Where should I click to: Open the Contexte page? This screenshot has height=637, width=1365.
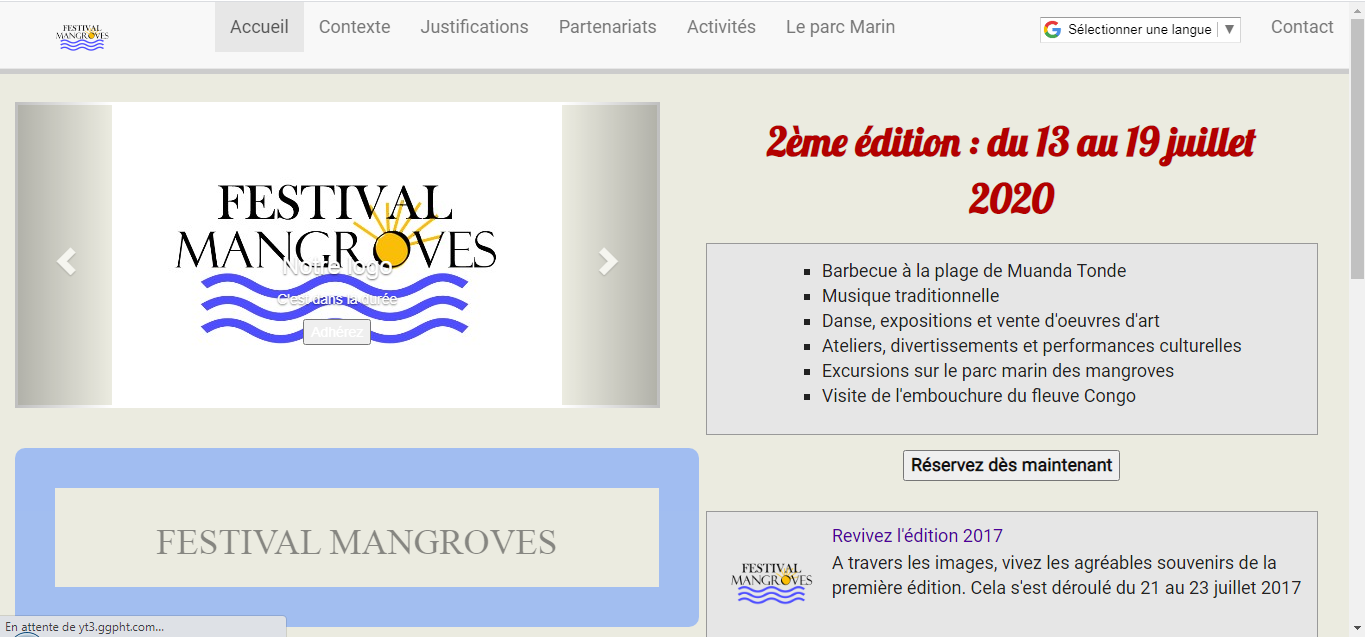point(354,27)
